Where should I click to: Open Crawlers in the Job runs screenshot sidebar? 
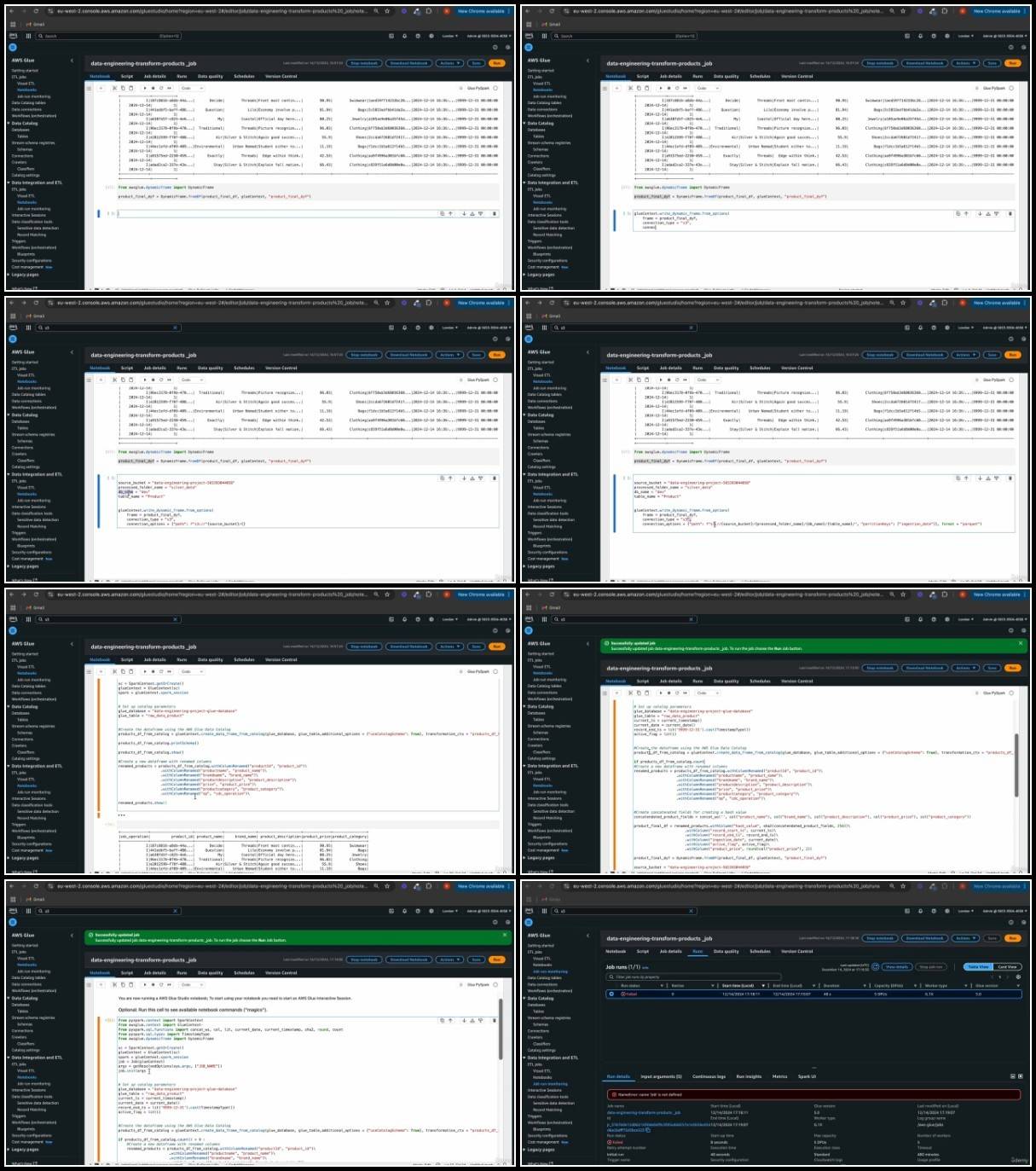[x=535, y=1037]
